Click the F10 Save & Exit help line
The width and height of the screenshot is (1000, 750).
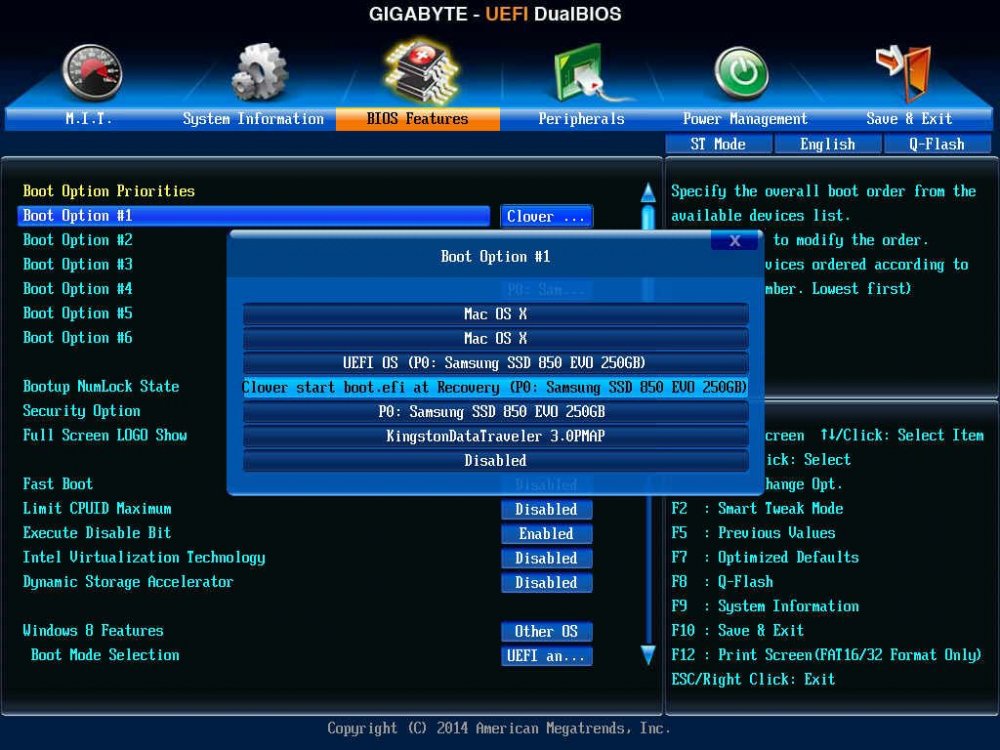coord(738,631)
